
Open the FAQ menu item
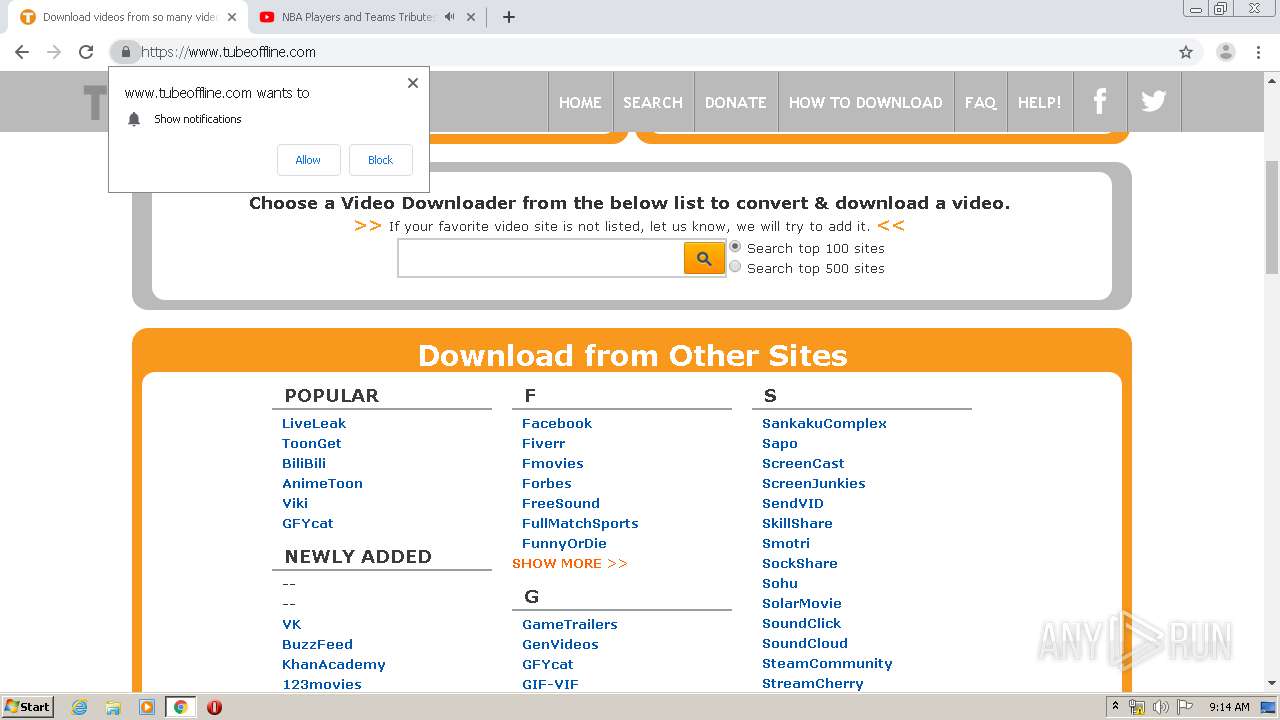(x=980, y=102)
